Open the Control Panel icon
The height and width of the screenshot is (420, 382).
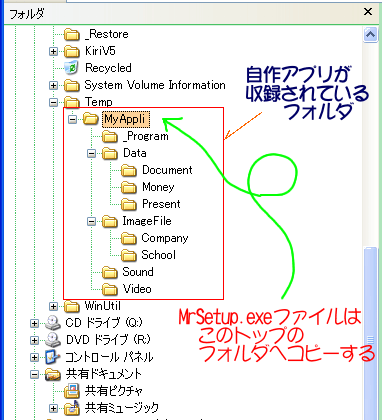pyautogui.click(x=53, y=357)
